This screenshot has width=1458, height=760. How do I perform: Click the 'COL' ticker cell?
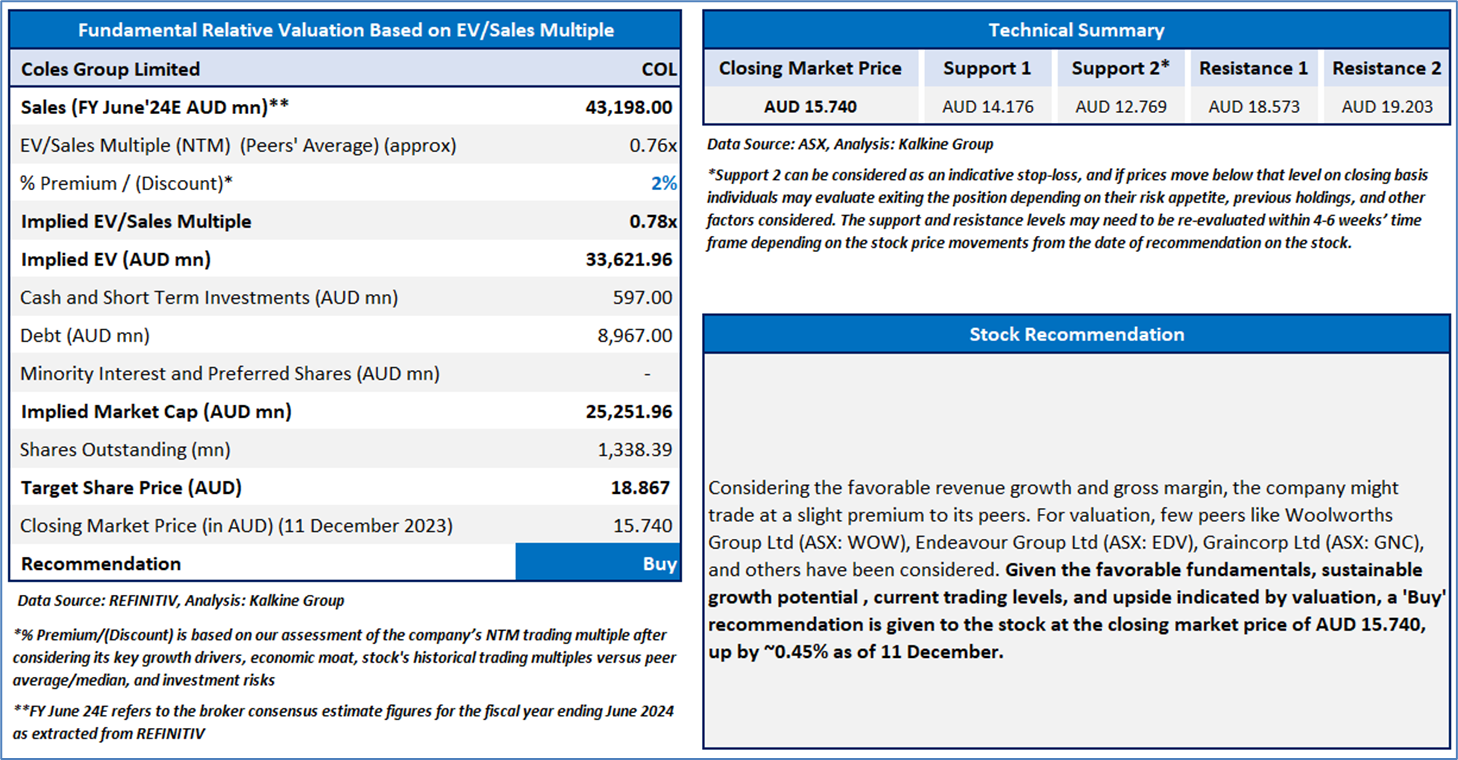(x=659, y=69)
